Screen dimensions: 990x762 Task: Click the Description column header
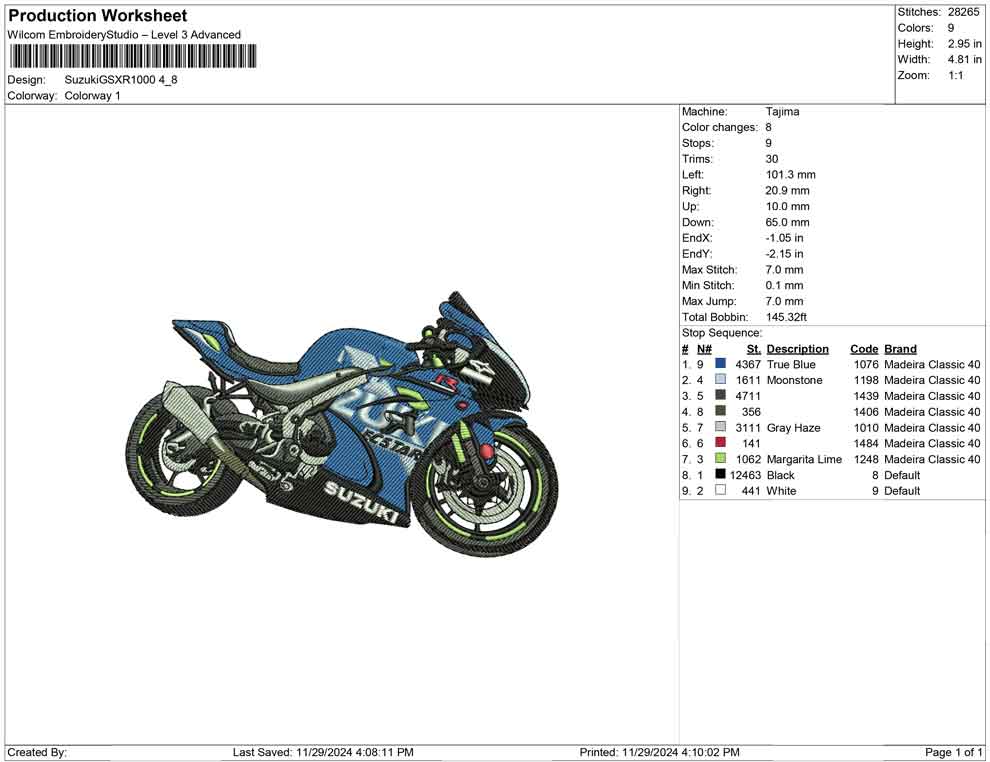797,349
